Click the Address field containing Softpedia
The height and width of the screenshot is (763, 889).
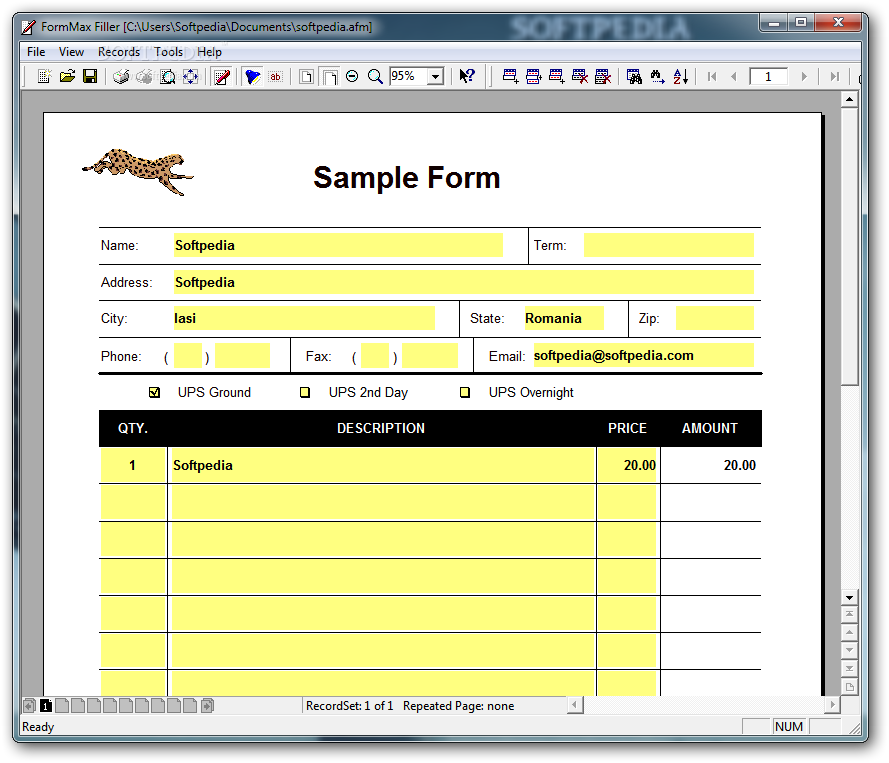click(x=464, y=282)
